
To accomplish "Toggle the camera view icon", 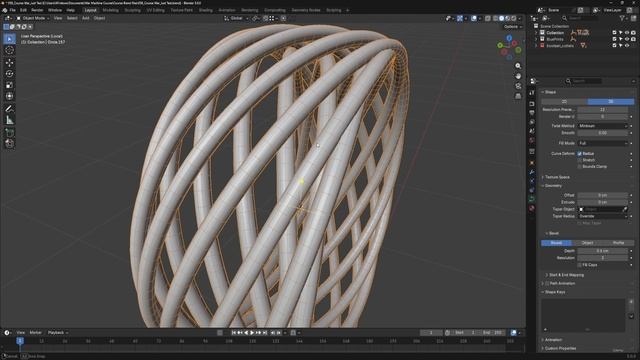I will click(518, 86).
